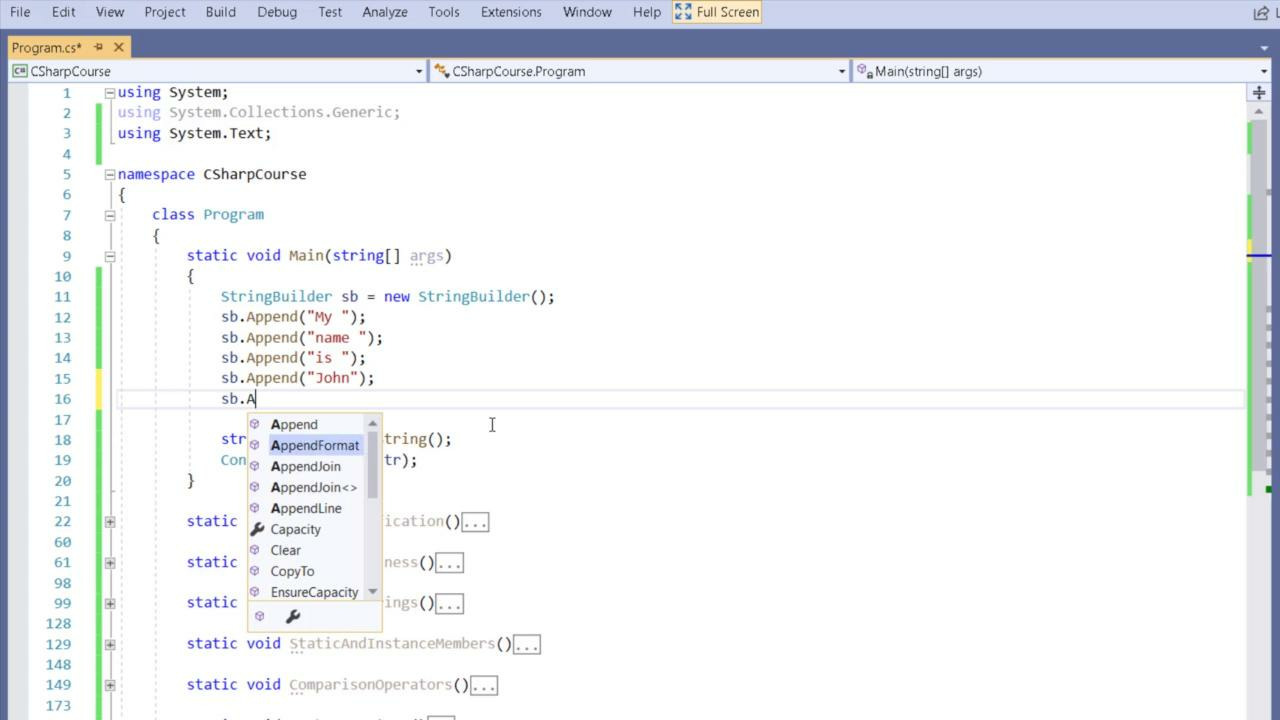Viewport: 1280px width, 720px height.
Task: Open the Debug menu
Action: pyautogui.click(x=276, y=12)
